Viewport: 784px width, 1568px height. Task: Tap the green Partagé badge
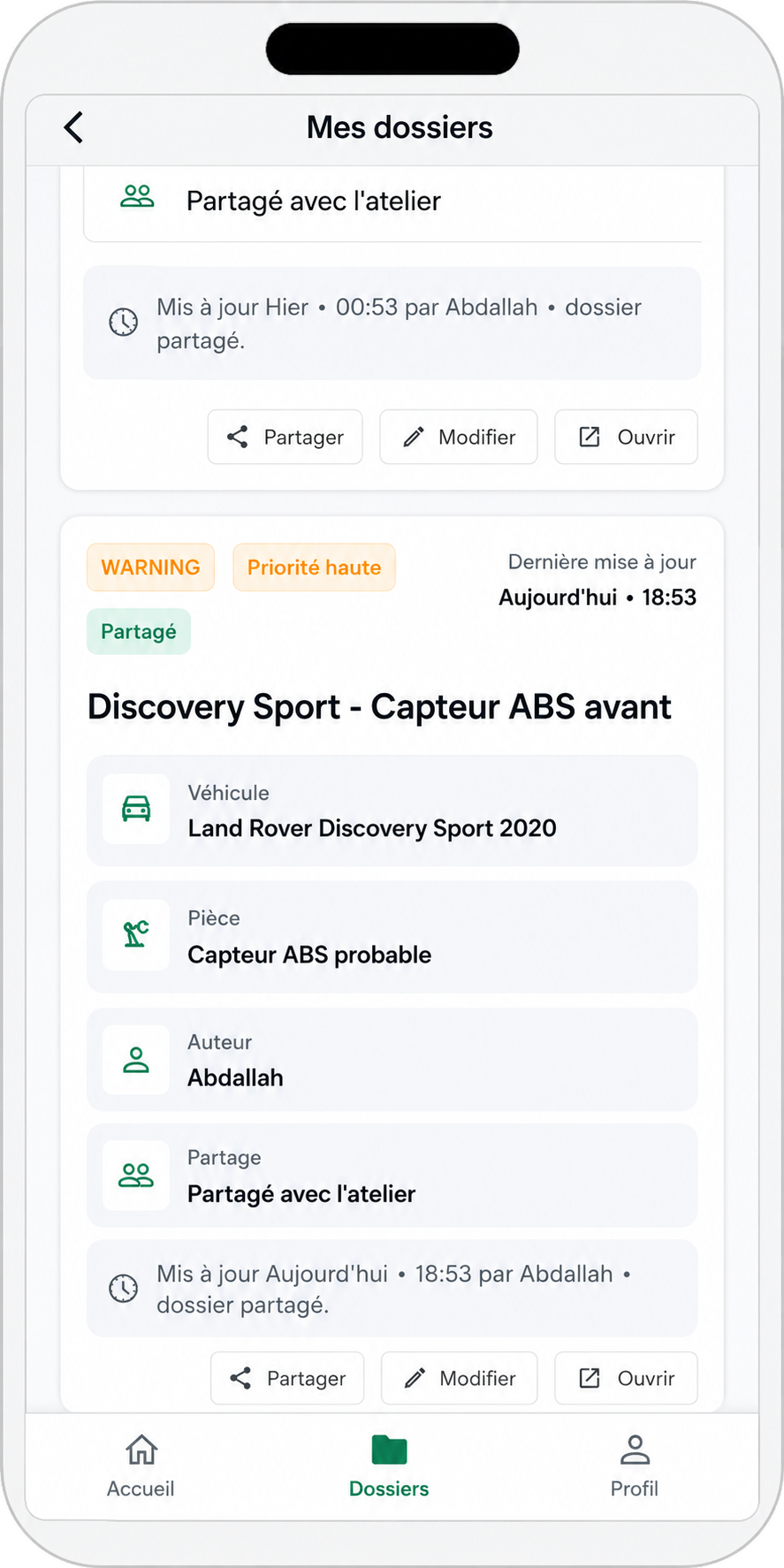click(x=139, y=632)
